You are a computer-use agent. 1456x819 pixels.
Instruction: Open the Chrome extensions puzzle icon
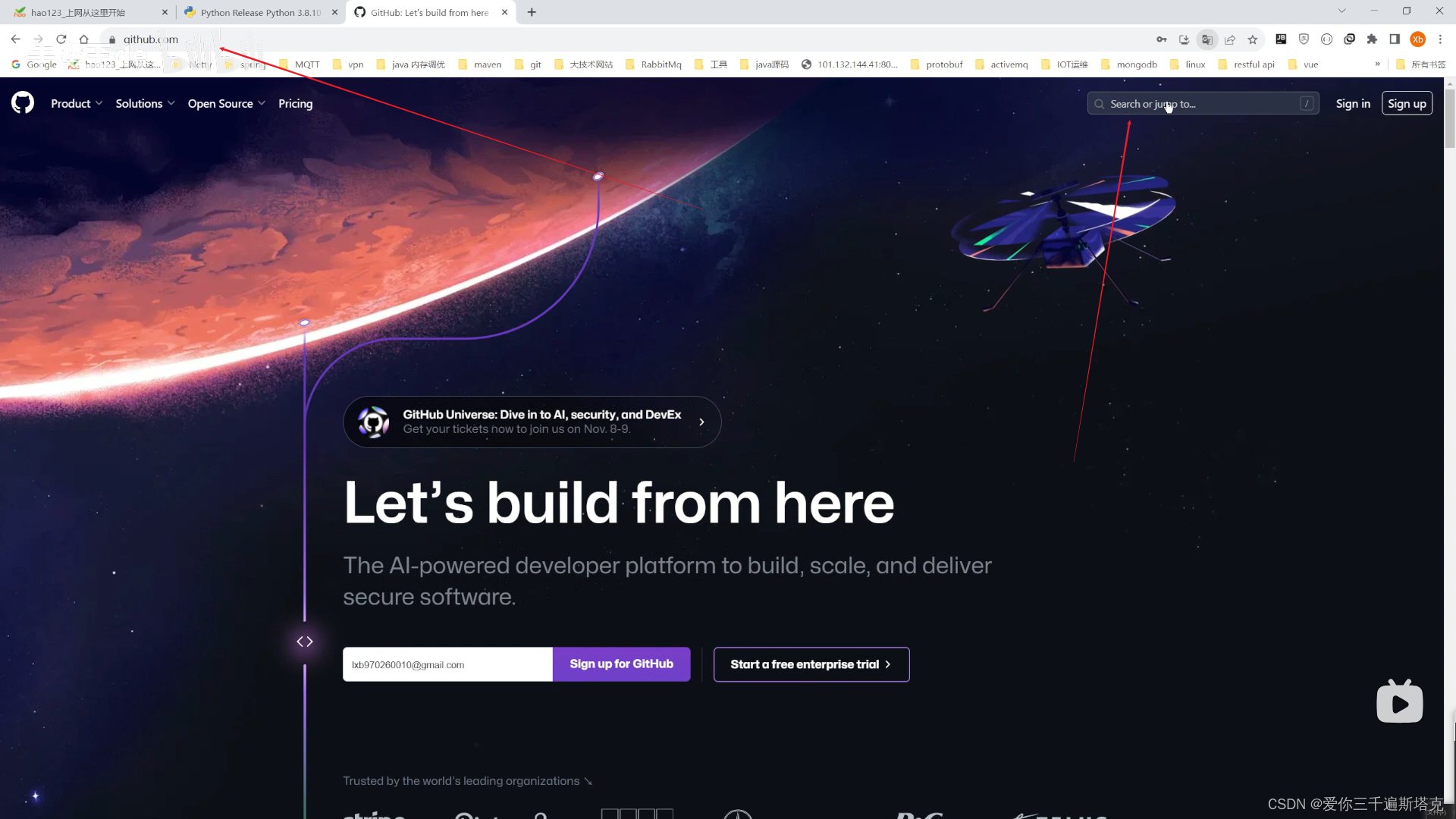pos(1372,39)
